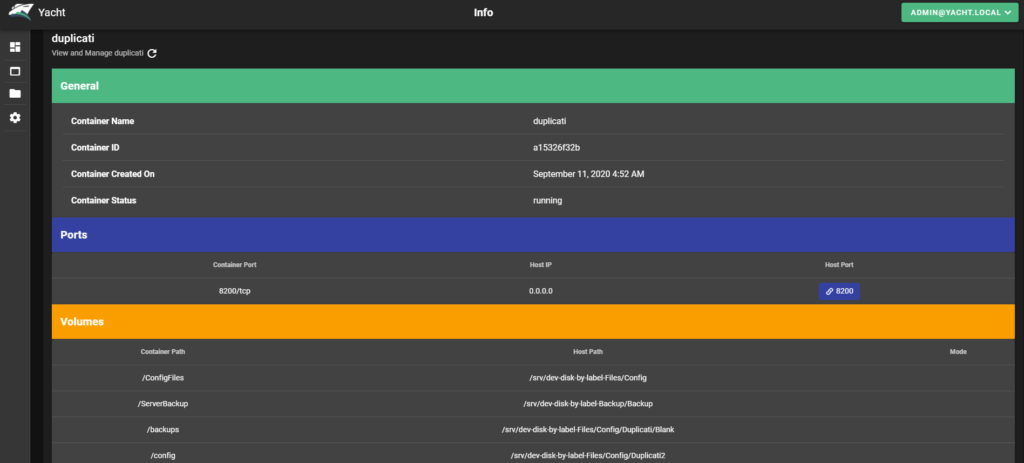Open the Dashboard sidebar icon

15,47
